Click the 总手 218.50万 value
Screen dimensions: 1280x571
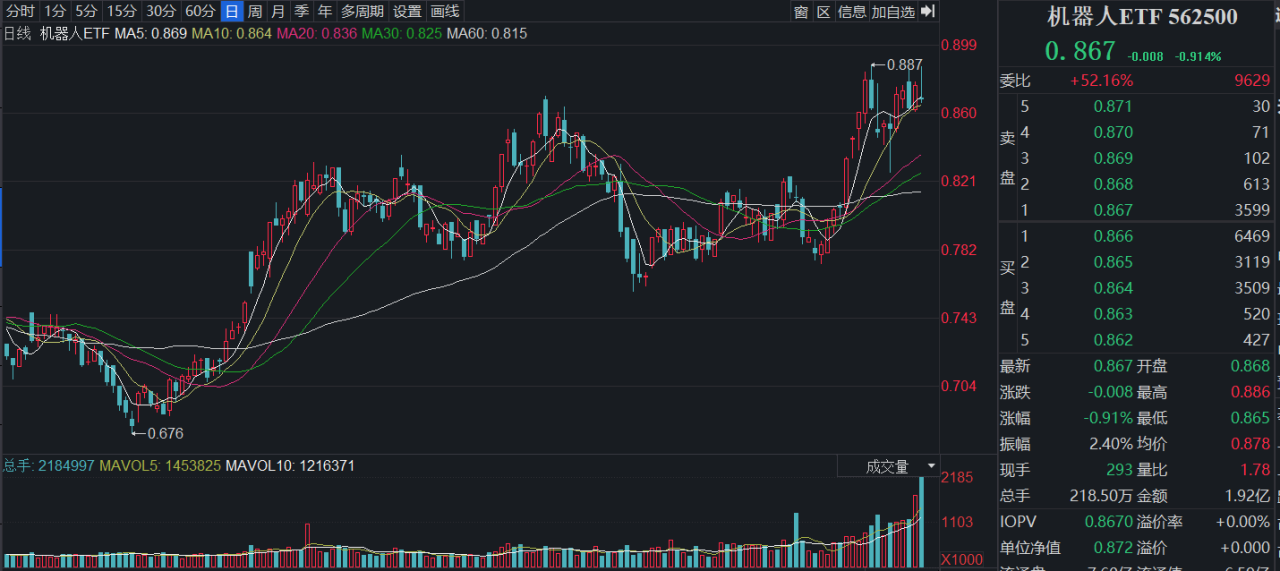point(1103,496)
